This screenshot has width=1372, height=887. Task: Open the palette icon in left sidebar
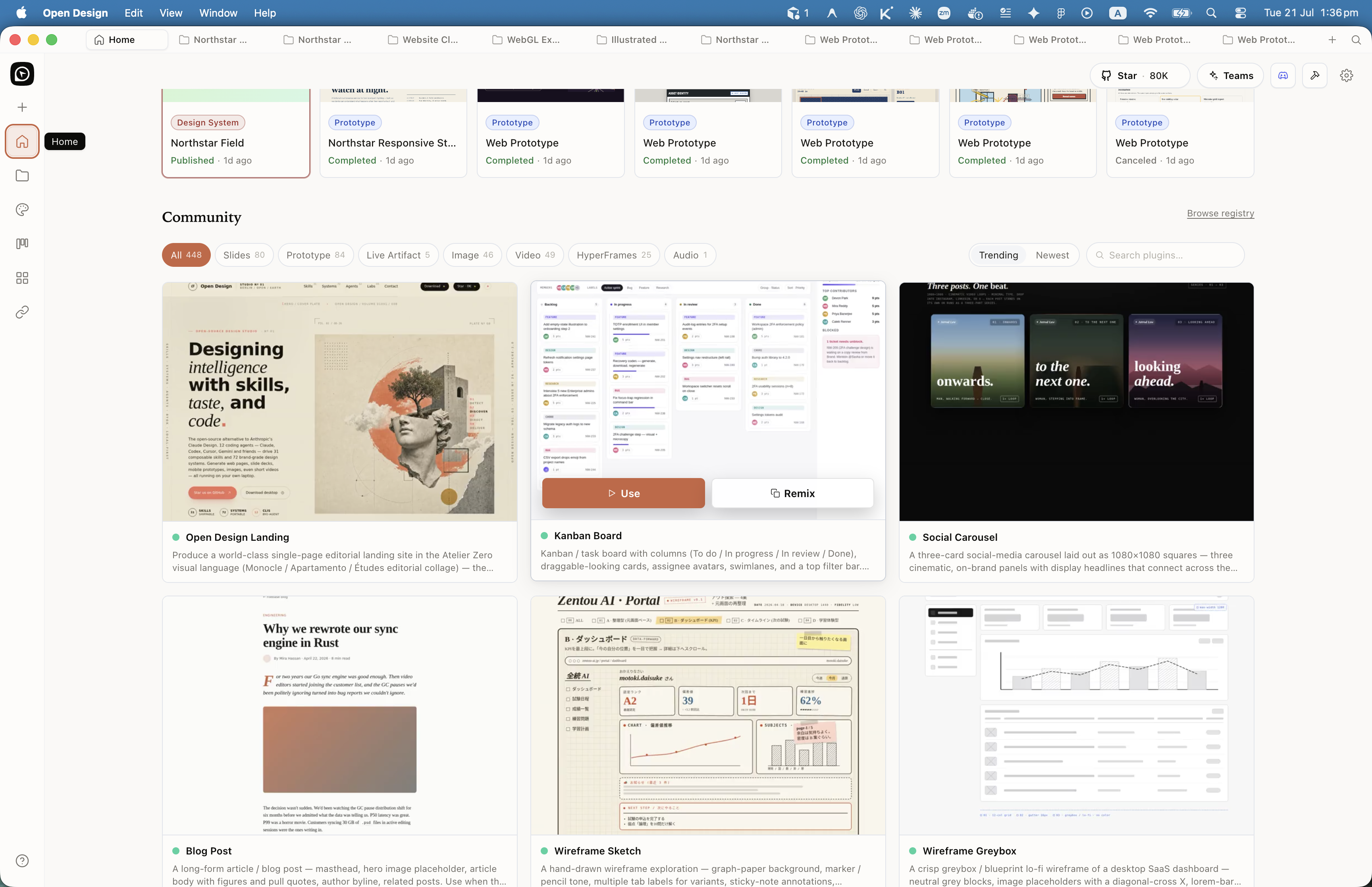(22, 210)
